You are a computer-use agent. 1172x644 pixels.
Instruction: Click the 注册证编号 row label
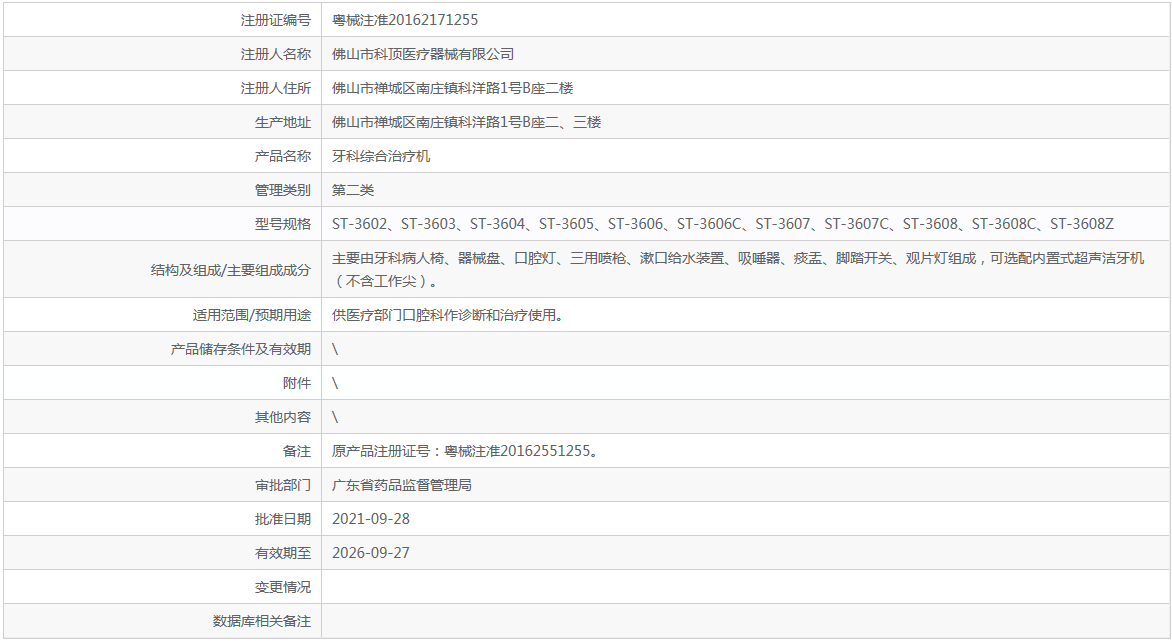pyautogui.click(x=283, y=19)
